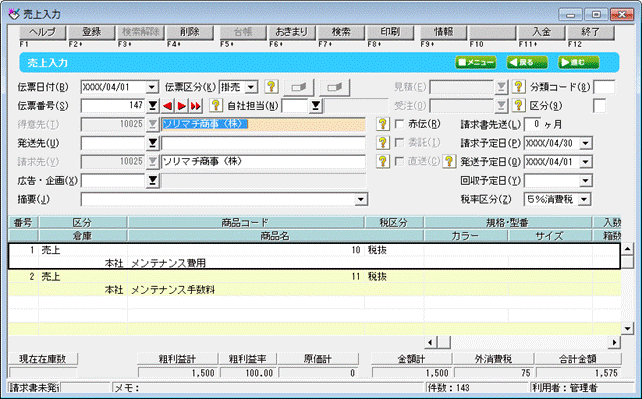Click product code 10 cell
Screen dimensions: 642x399
pyautogui.click(x=246, y=250)
